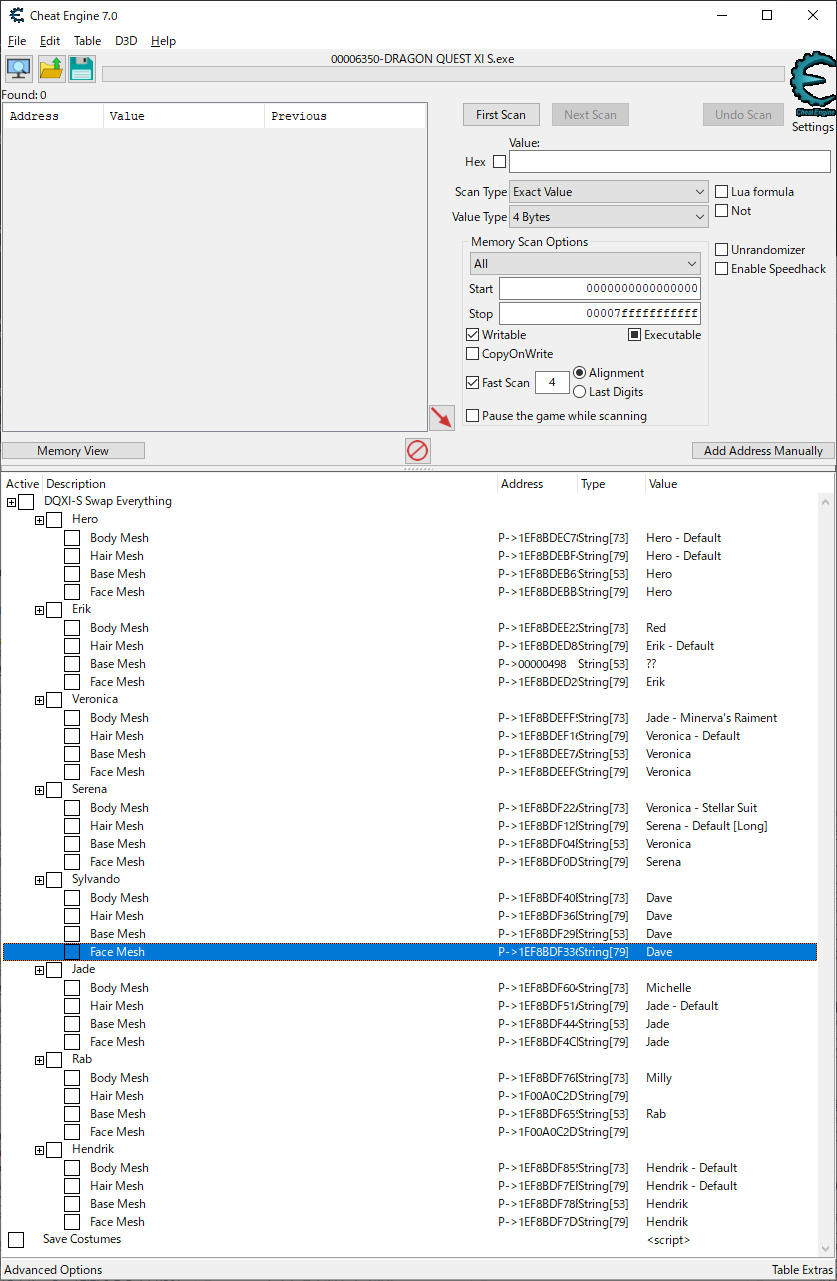
Task: Click value Veronica - Stellar Suit
Action: [703, 808]
